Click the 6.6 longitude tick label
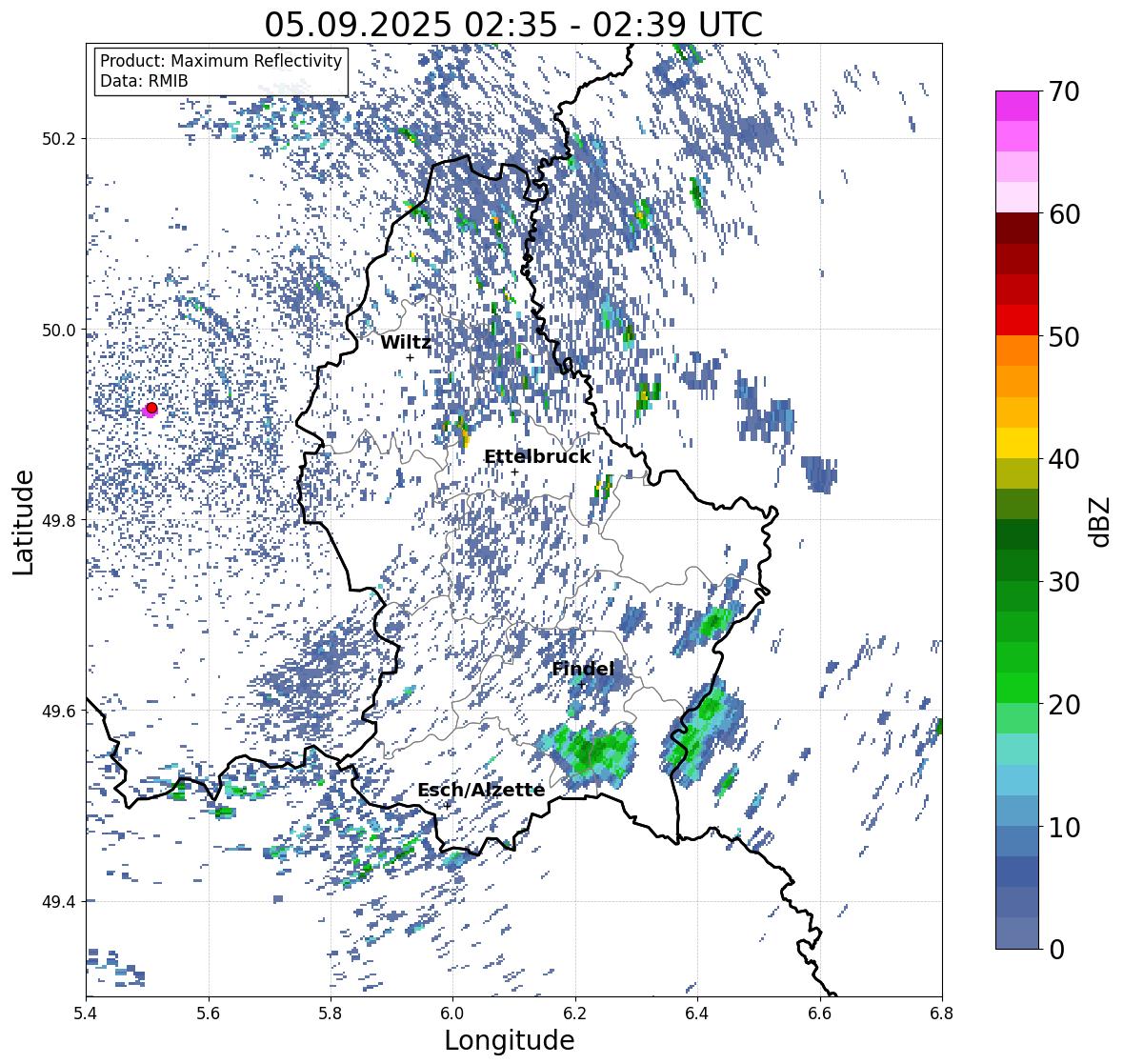This screenshot has height=1064, width=1123. coord(819,1014)
